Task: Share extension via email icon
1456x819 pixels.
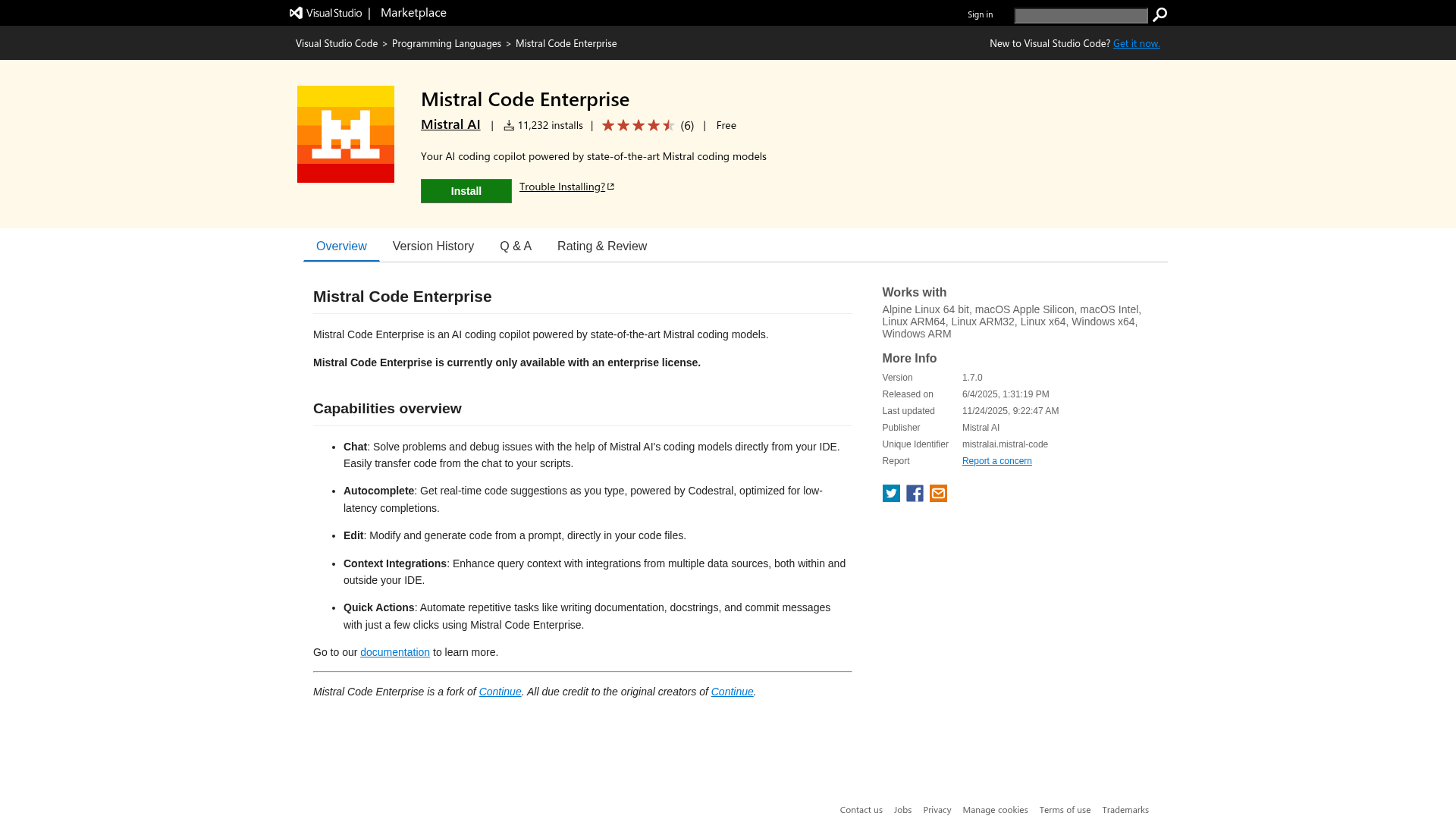Action: [938, 494]
